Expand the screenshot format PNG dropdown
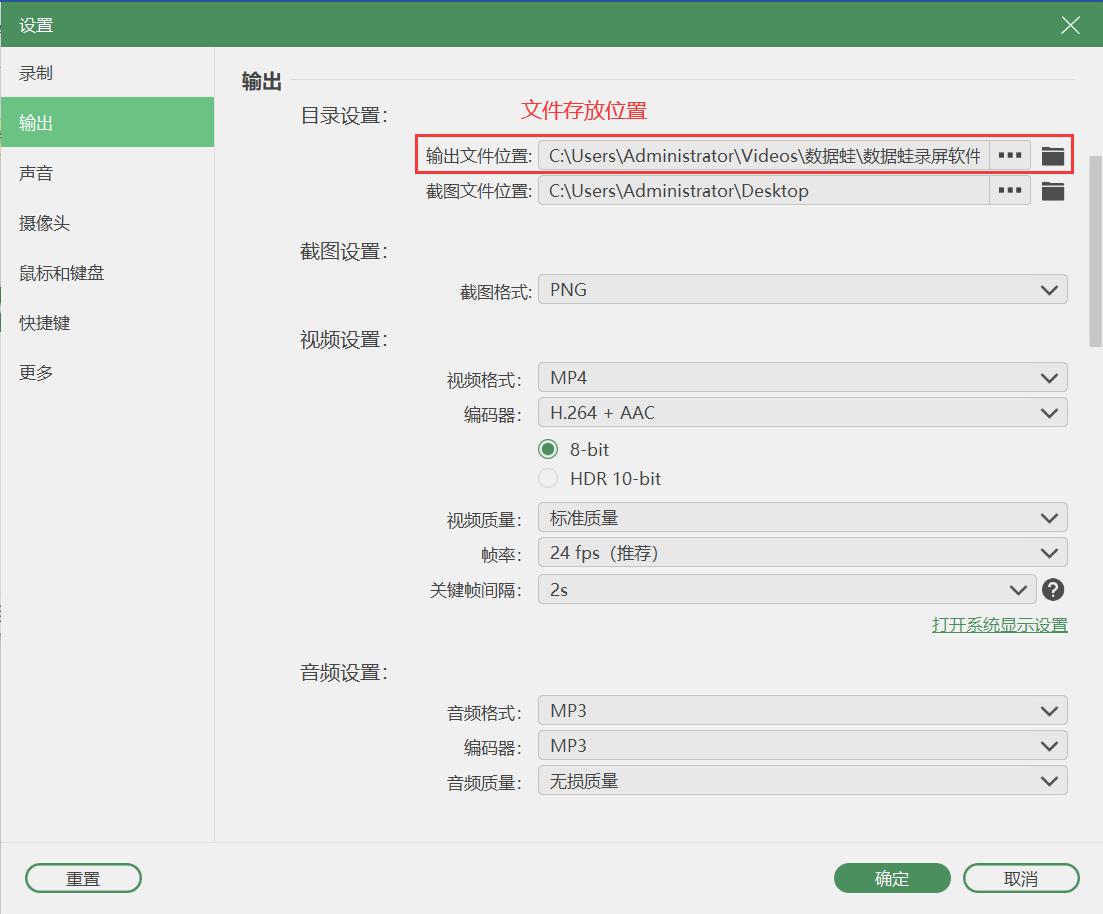Screen dimensions: 1103x914 point(803,290)
